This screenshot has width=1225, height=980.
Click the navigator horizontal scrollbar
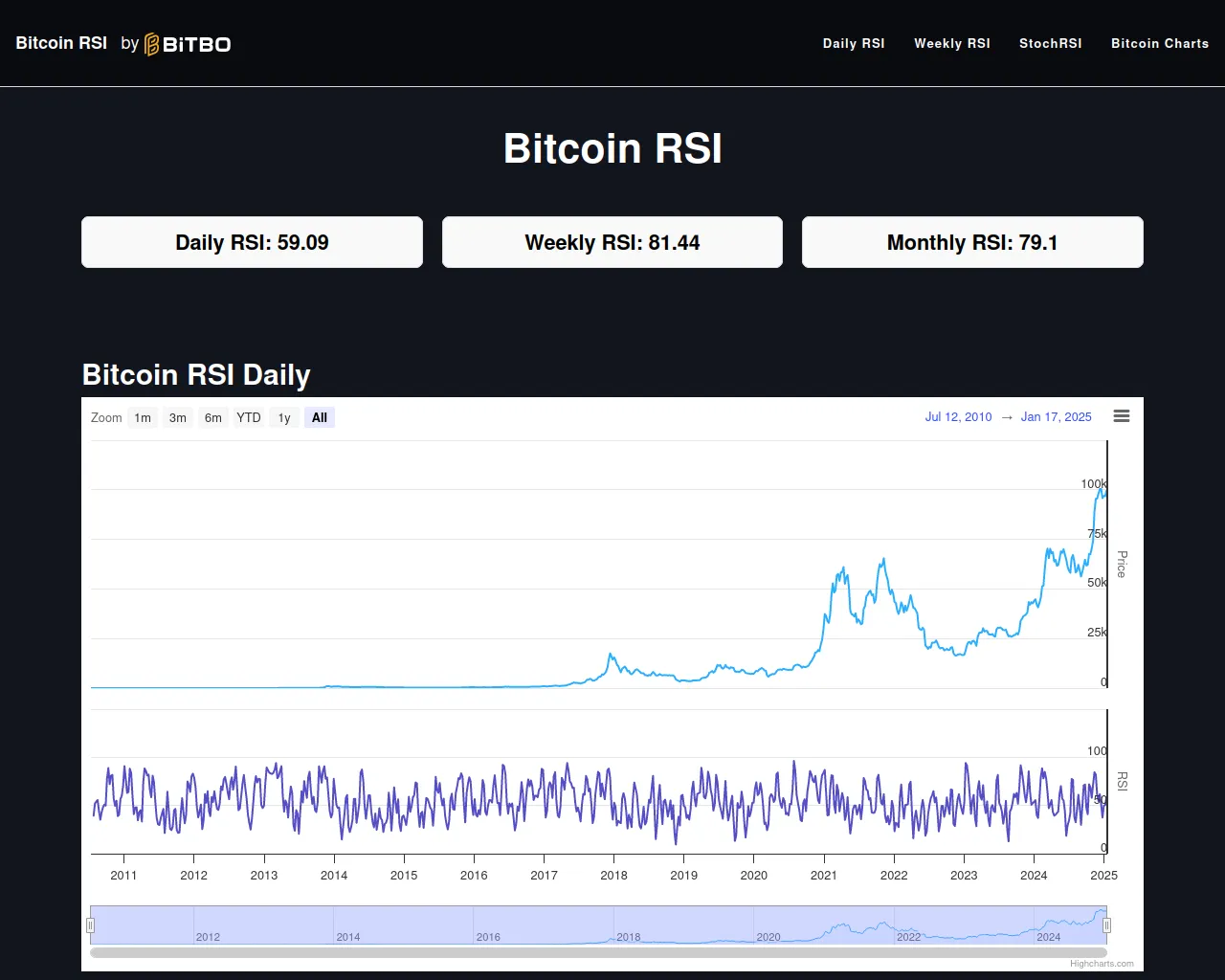tap(598, 952)
